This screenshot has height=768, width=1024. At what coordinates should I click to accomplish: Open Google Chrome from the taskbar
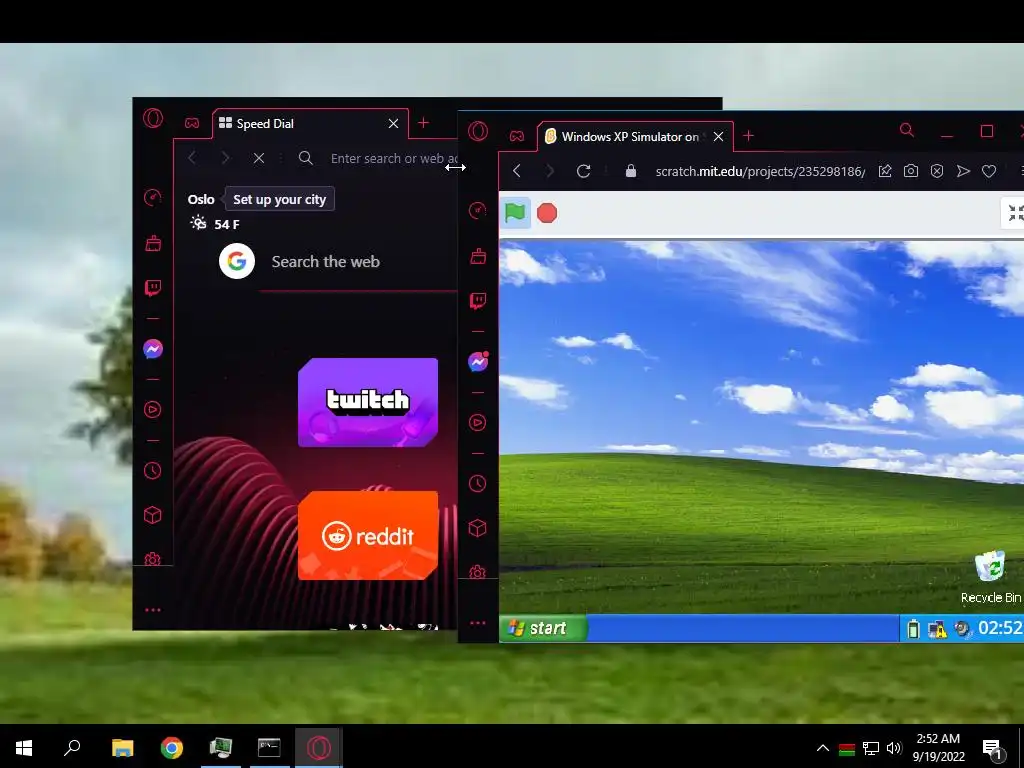171,748
